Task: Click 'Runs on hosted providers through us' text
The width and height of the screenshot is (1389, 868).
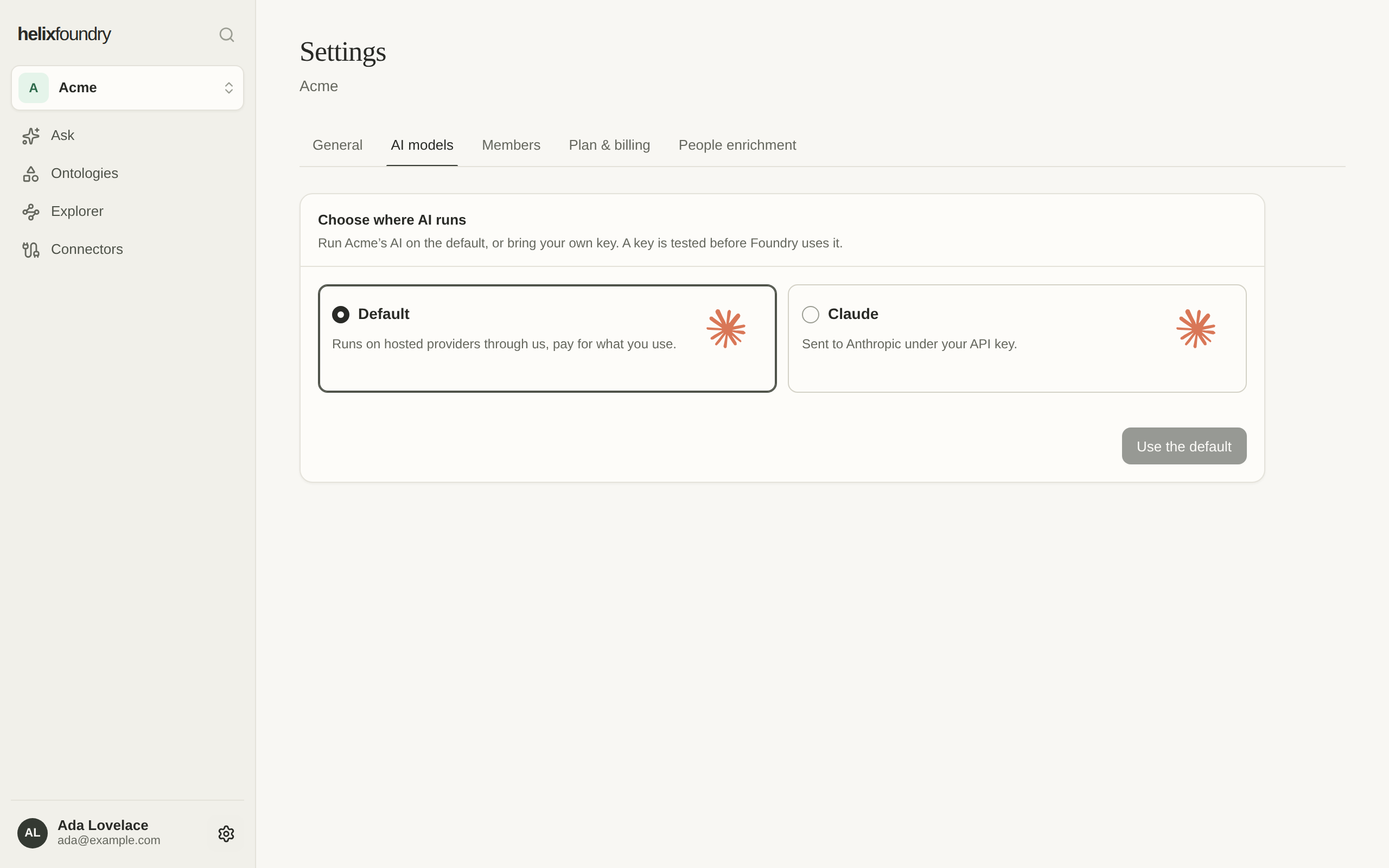Action: coord(439,344)
